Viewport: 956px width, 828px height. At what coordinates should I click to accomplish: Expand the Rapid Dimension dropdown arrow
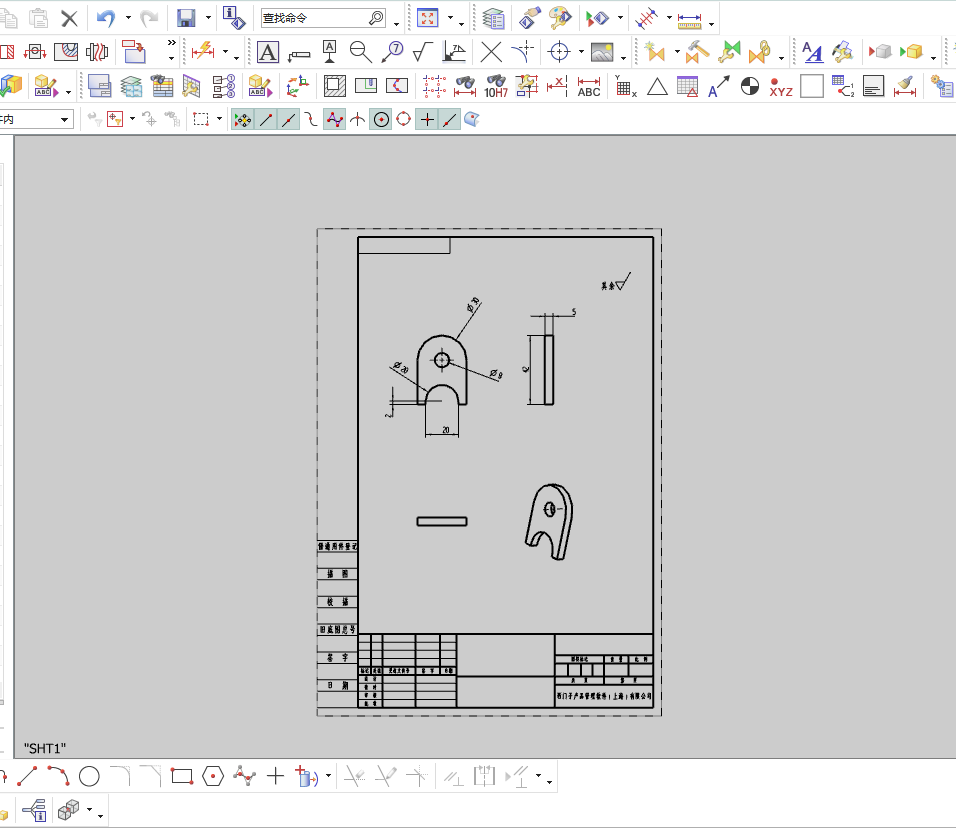click(225, 52)
